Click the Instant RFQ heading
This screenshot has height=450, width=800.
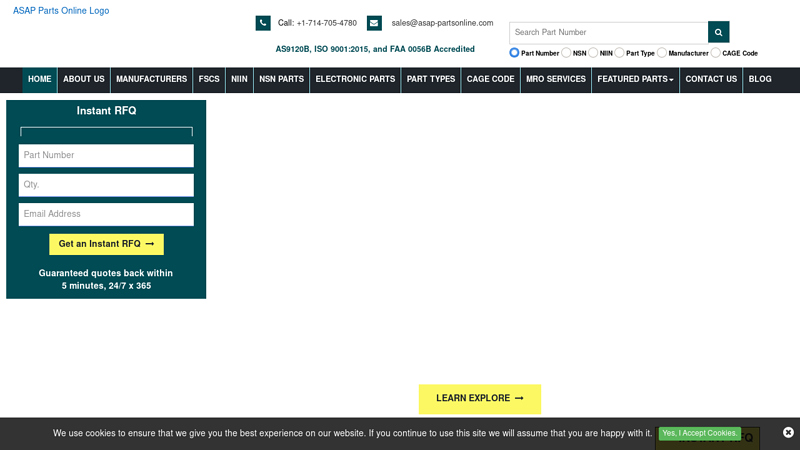pyautogui.click(x=106, y=111)
